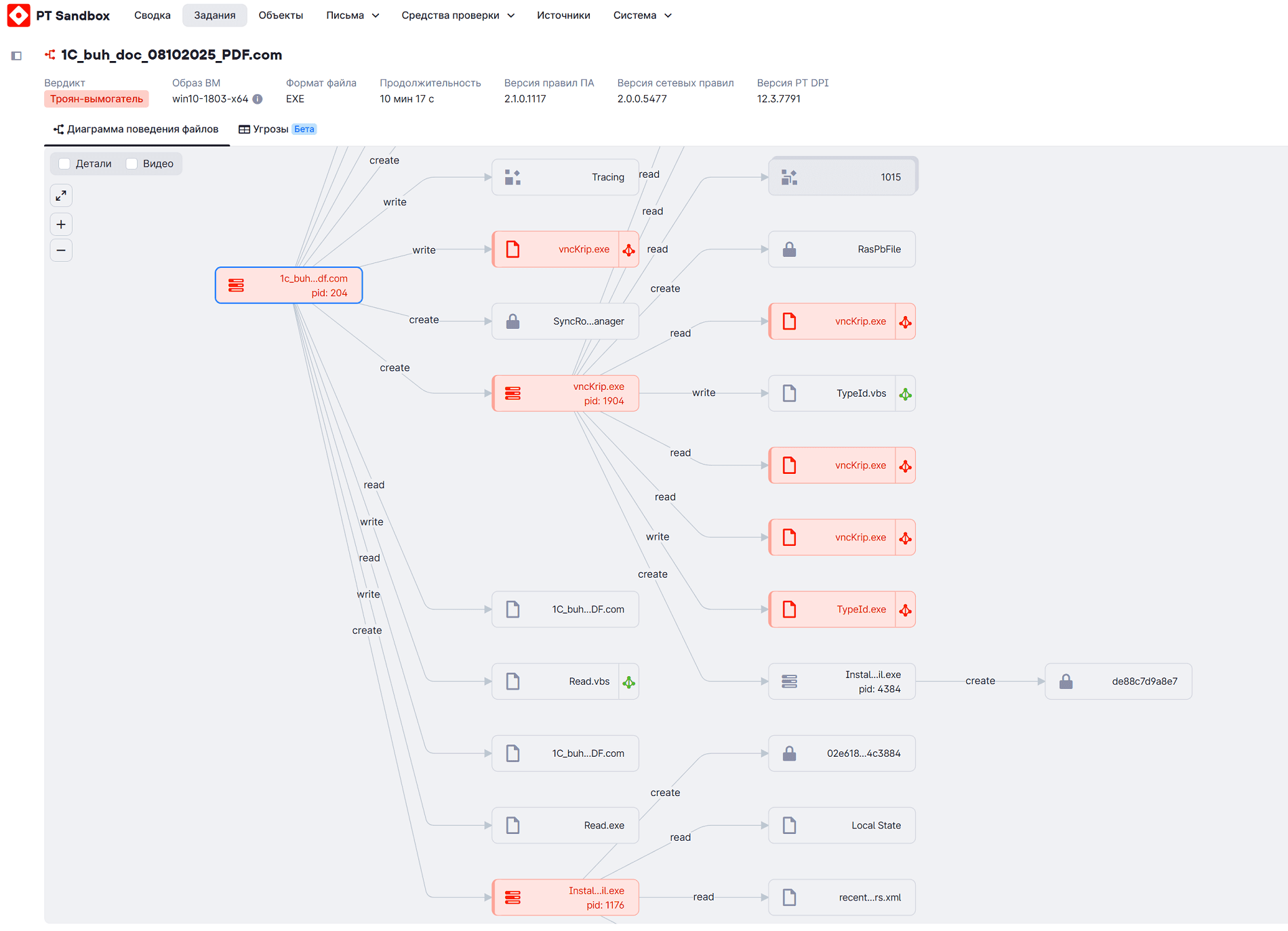Enable the Детали checkbox
This screenshot has width=1288, height=931.
point(65,163)
